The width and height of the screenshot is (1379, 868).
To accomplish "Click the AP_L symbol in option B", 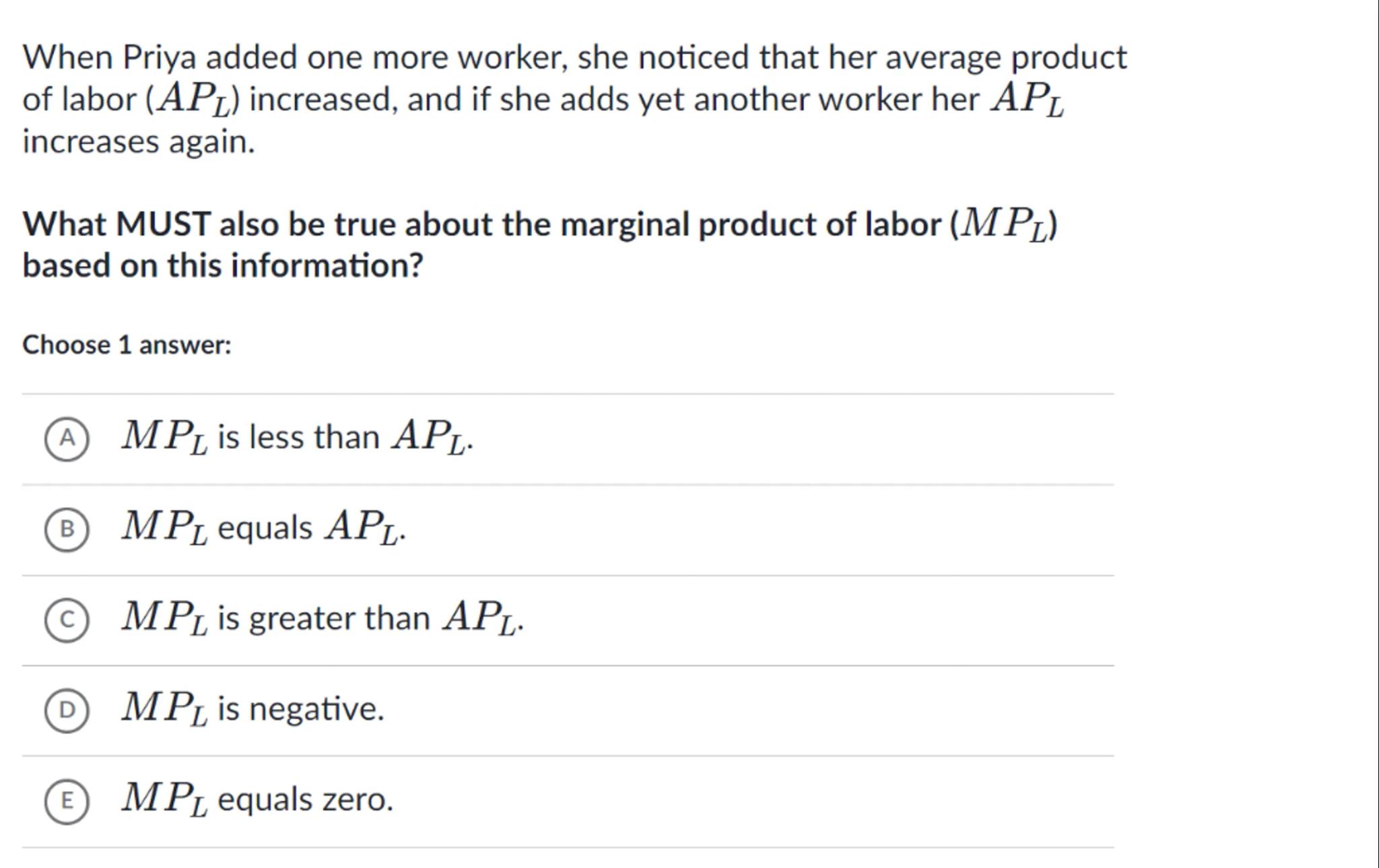I will point(362,528).
